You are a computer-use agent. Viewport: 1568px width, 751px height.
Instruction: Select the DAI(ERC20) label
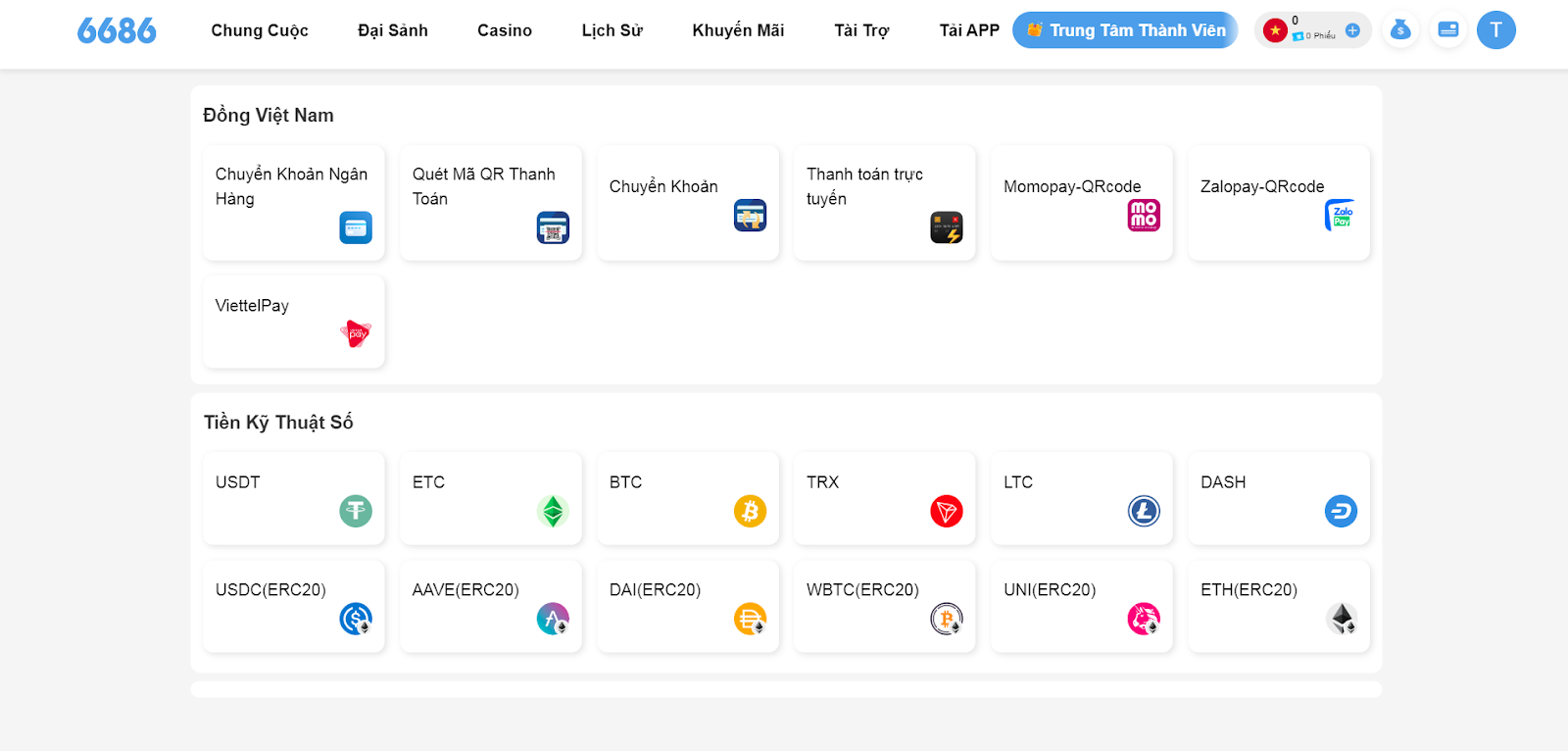[x=655, y=590]
